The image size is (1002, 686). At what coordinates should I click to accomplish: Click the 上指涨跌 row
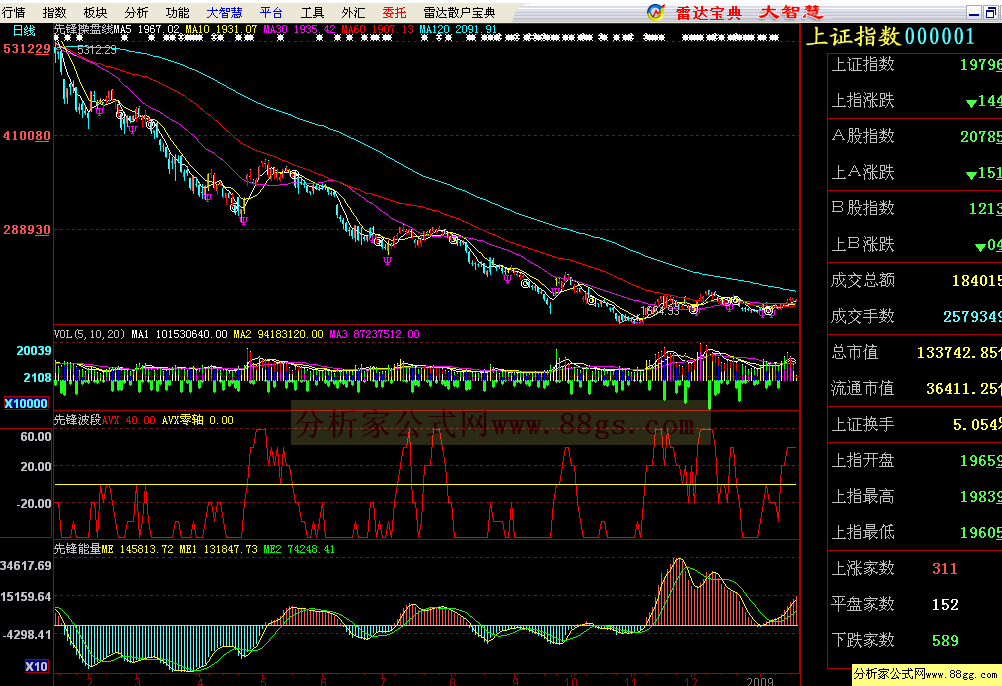[x=916, y=100]
